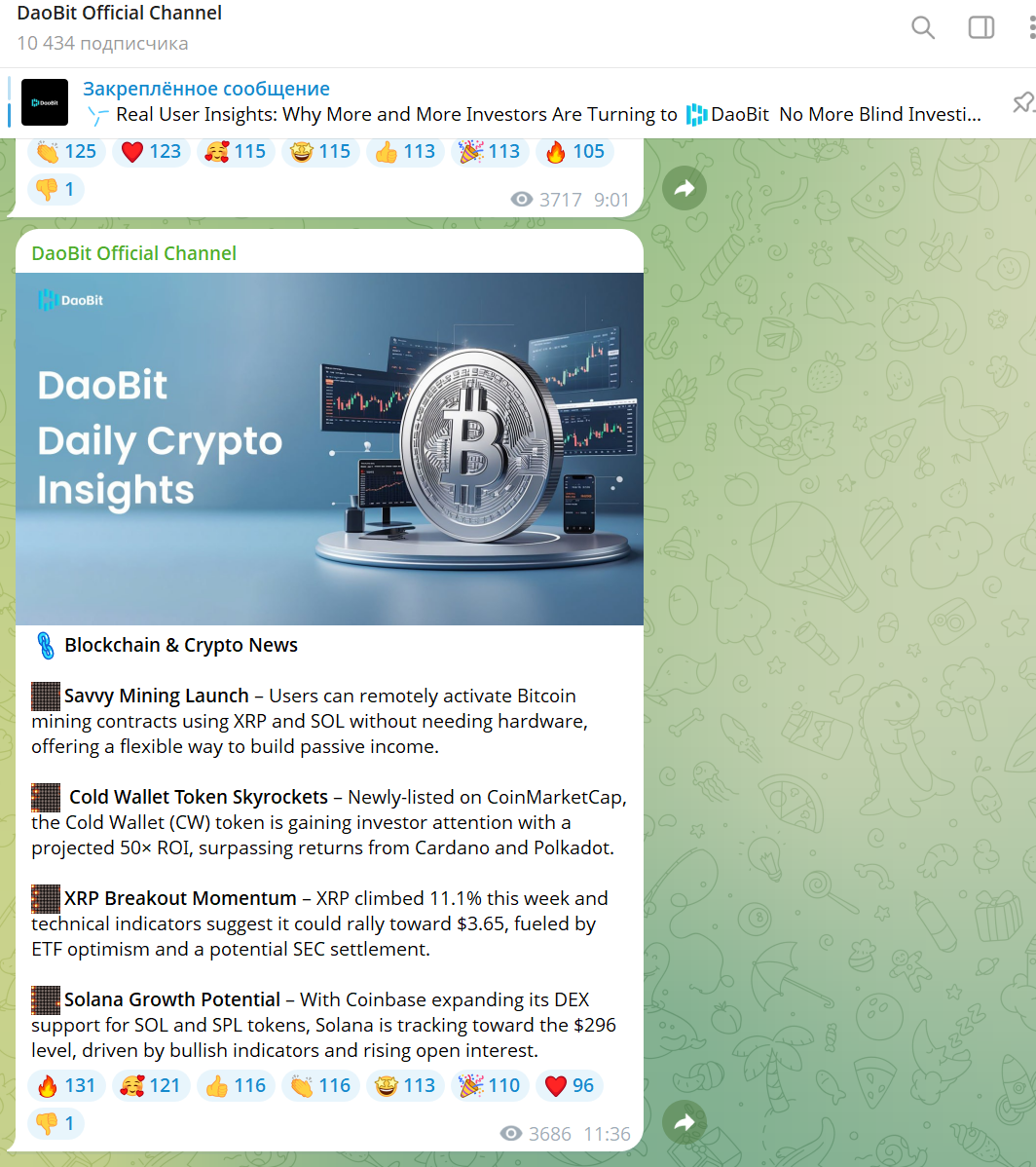1036x1167 pixels.
Task: Open the DaoBit Official Channel header title
Action: (119, 13)
